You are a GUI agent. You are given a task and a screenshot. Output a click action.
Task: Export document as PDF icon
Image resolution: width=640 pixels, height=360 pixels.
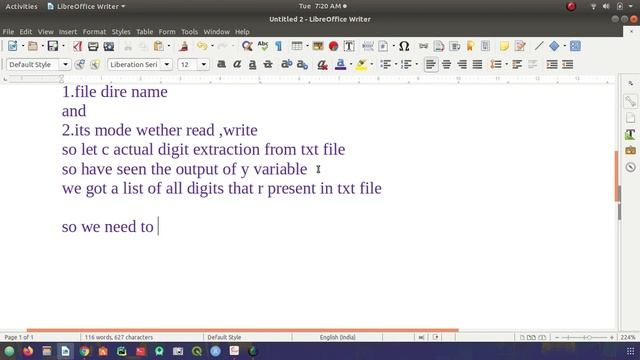point(78,46)
